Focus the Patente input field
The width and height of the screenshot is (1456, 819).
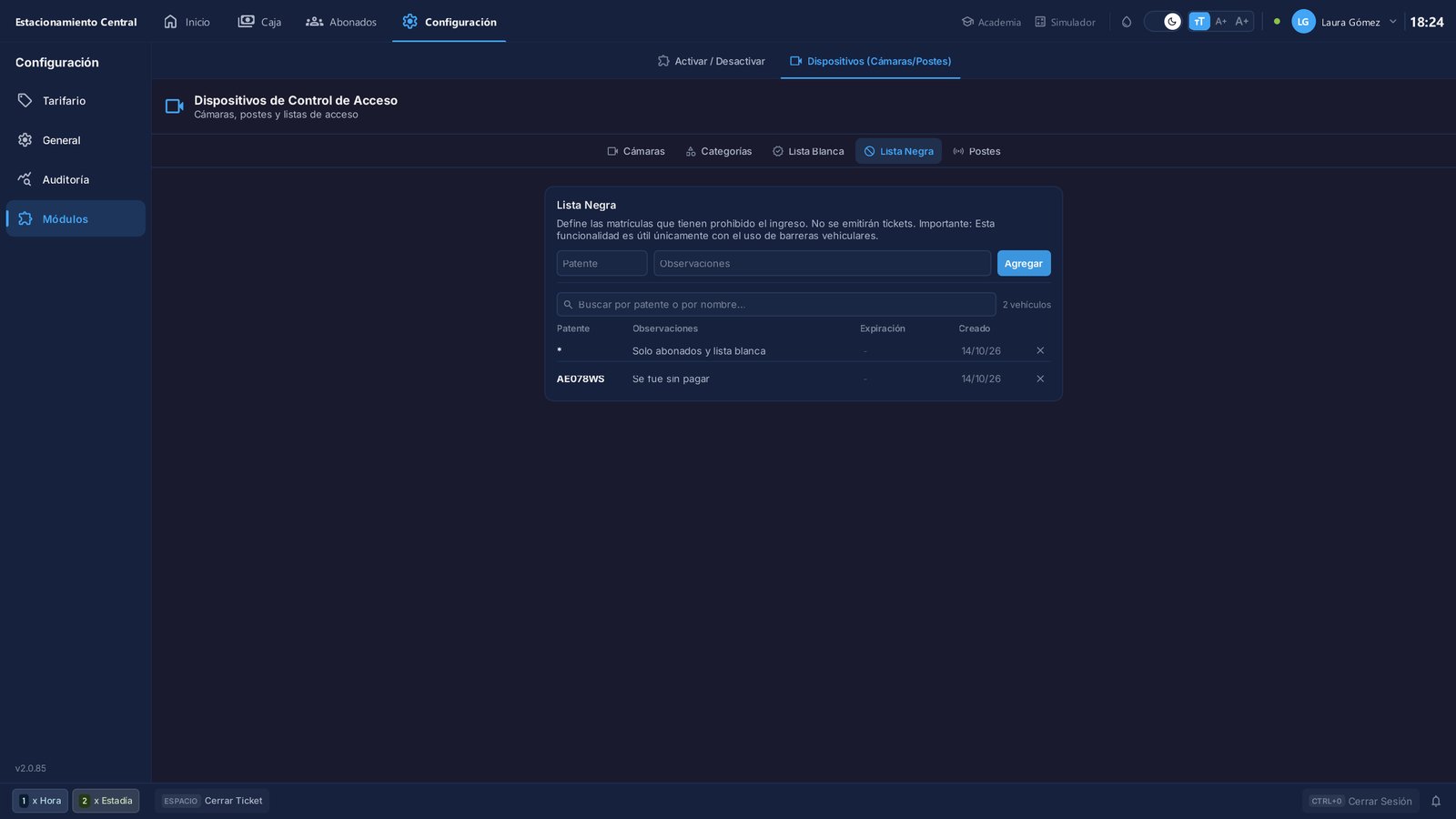(602, 263)
